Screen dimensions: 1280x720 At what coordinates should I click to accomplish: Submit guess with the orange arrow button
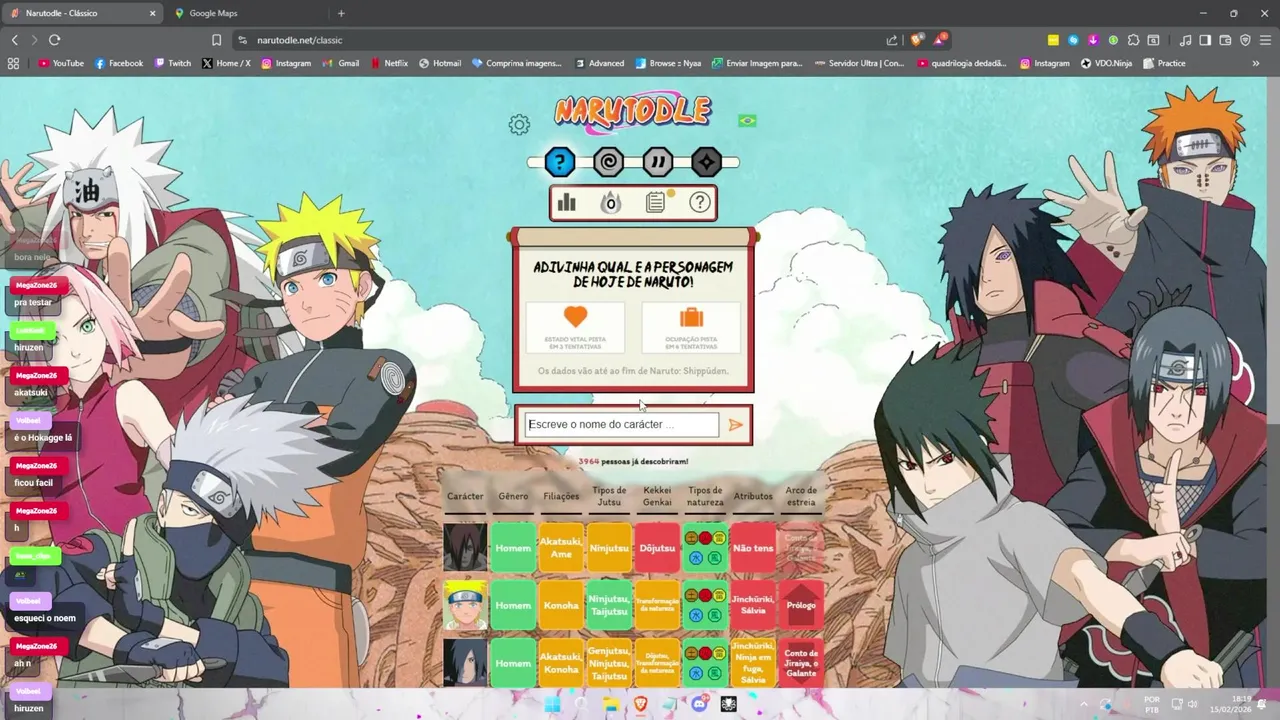tap(736, 425)
